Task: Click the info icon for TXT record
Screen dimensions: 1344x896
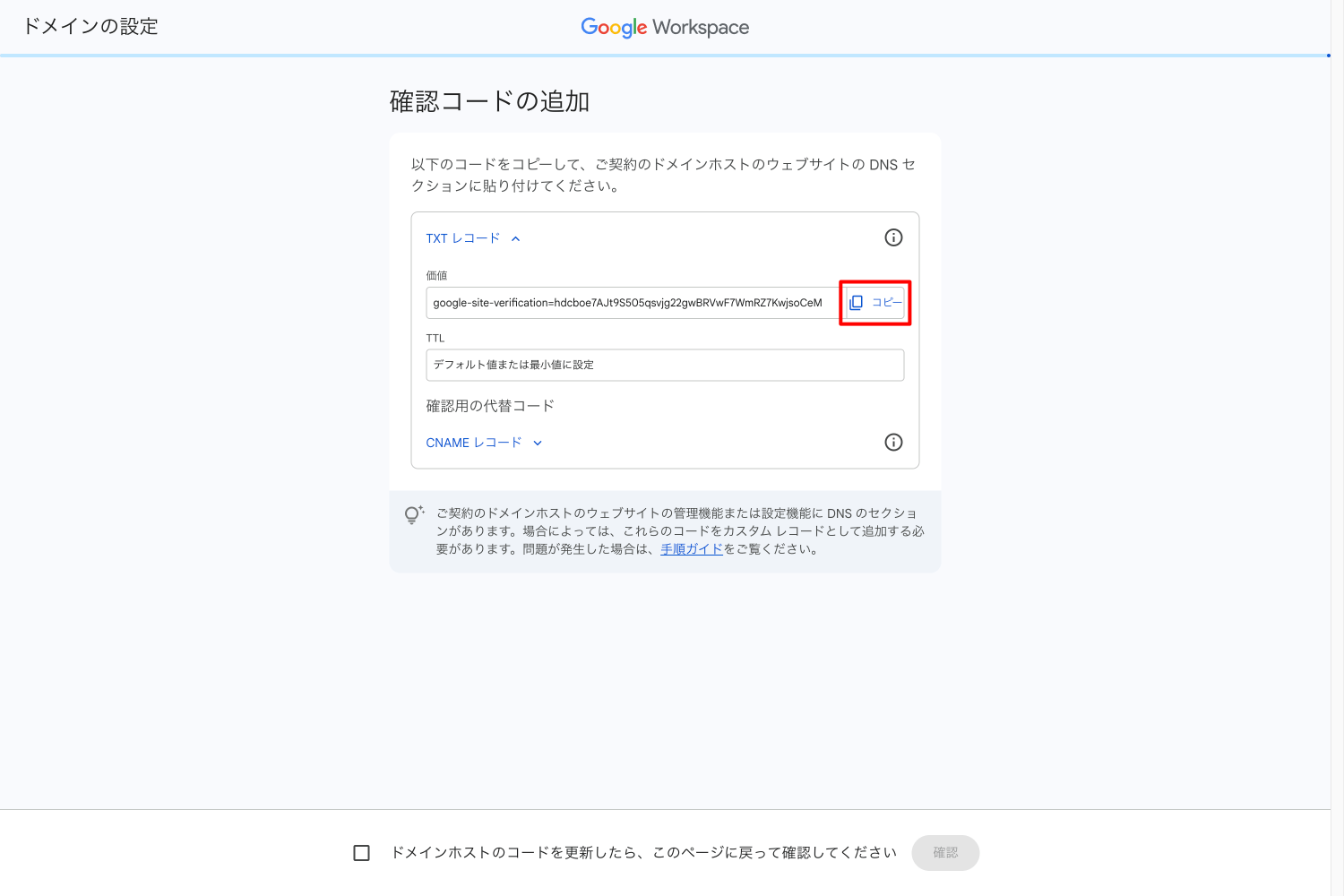Action: coord(893,237)
